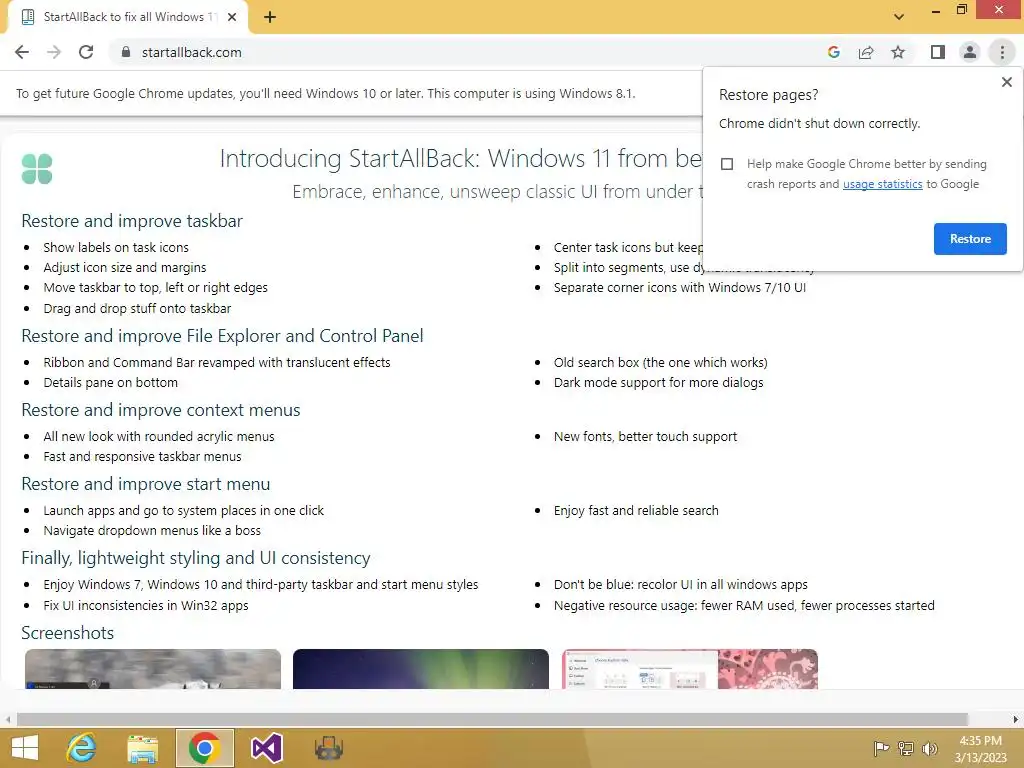Screen dimensions: 1024x768
Task: Expand the tab search dropdown
Action: [899, 17]
